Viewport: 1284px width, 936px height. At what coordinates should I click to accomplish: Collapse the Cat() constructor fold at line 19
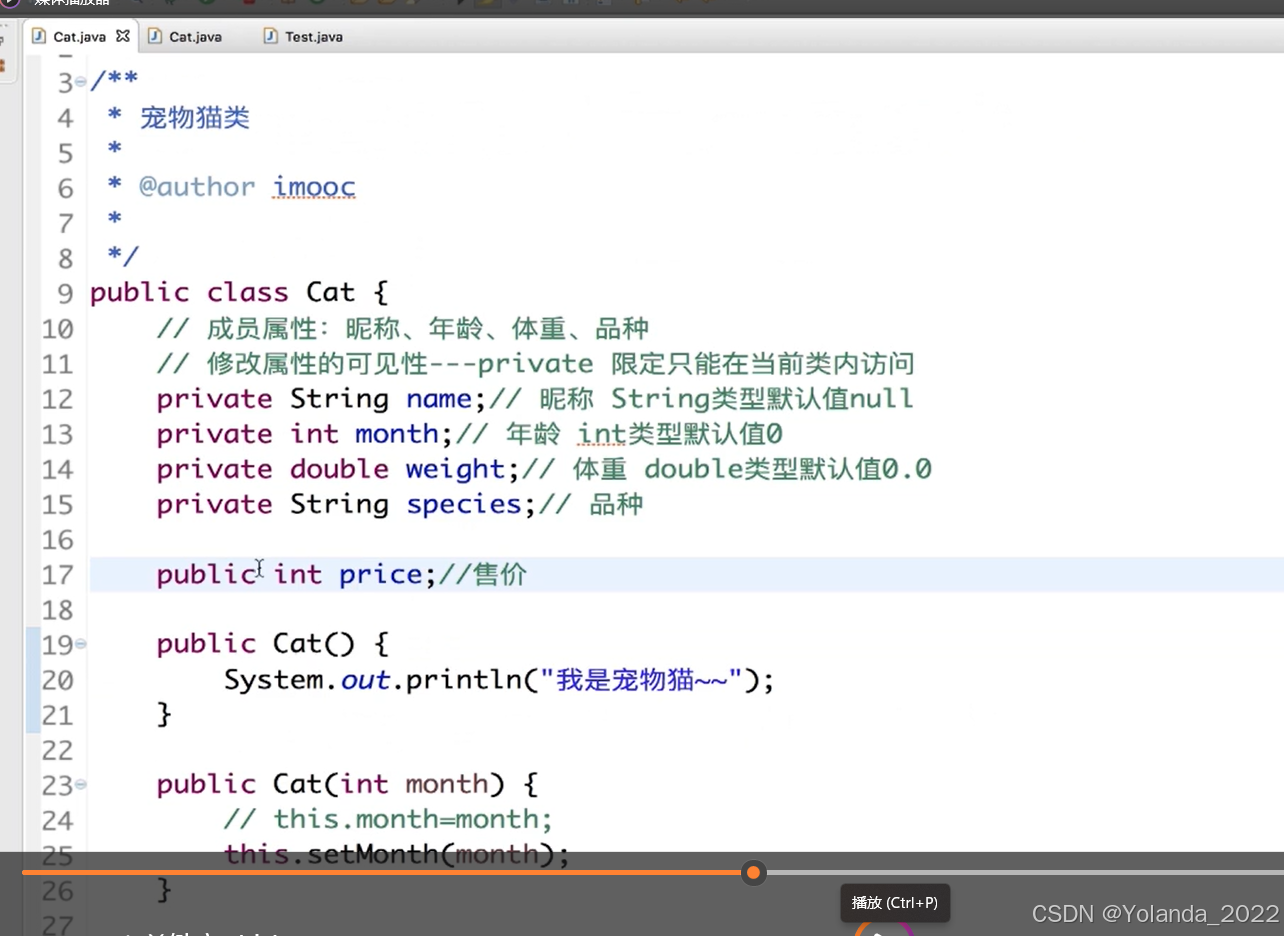[x=81, y=644]
